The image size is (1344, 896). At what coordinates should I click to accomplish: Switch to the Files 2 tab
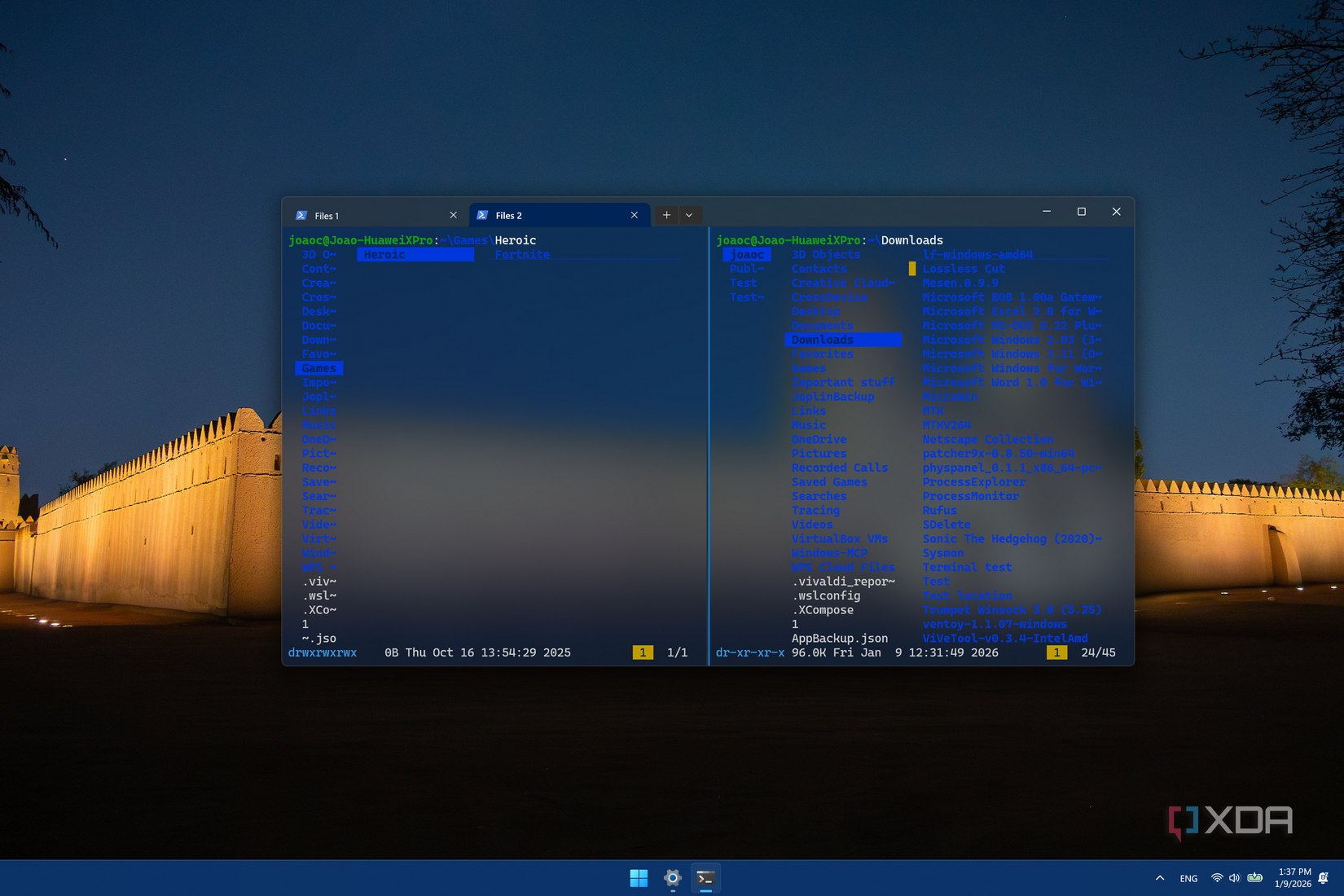click(x=509, y=215)
